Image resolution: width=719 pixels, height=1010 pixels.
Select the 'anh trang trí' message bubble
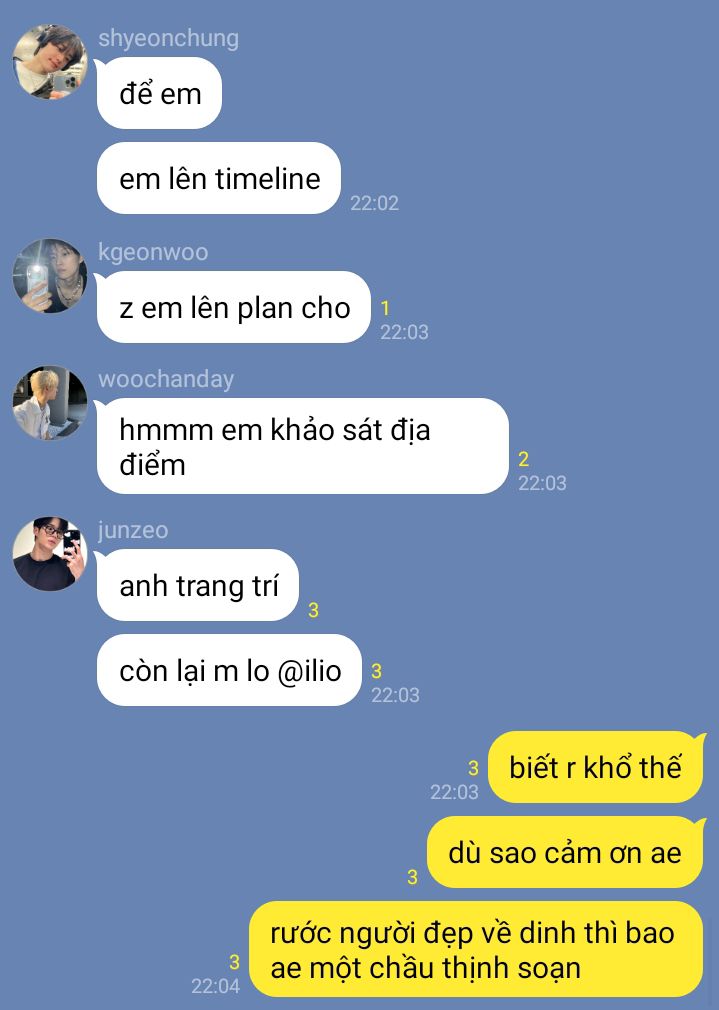coord(197,585)
